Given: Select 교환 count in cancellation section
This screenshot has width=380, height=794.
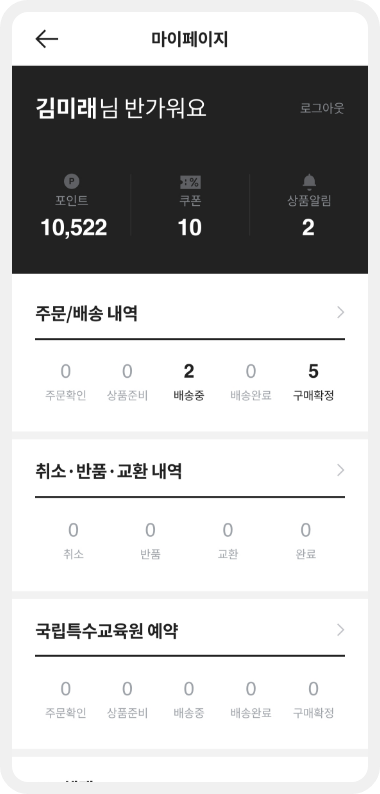Looking at the screenshot, I should pos(228,541).
